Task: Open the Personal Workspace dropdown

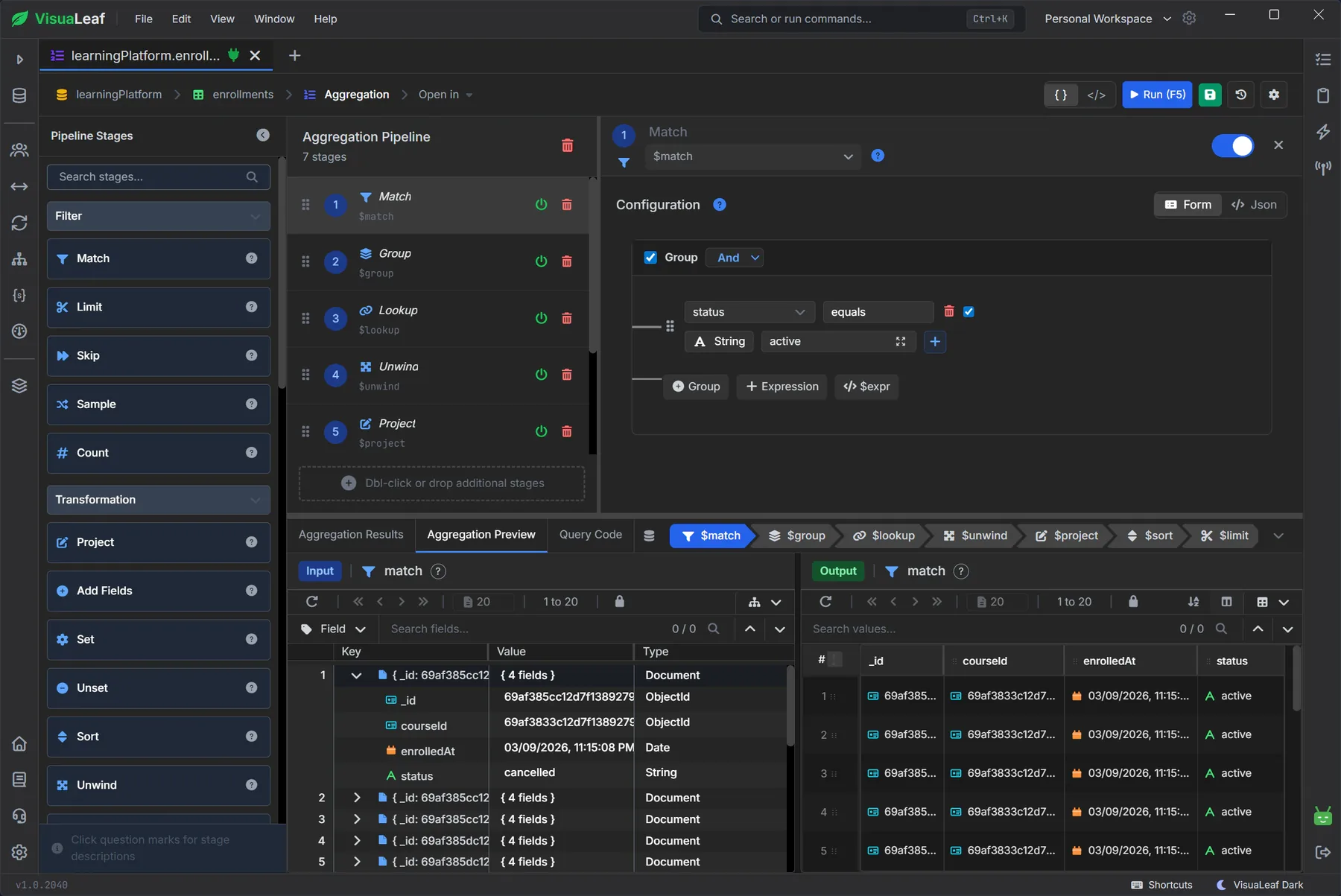Action: (1108, 19)
